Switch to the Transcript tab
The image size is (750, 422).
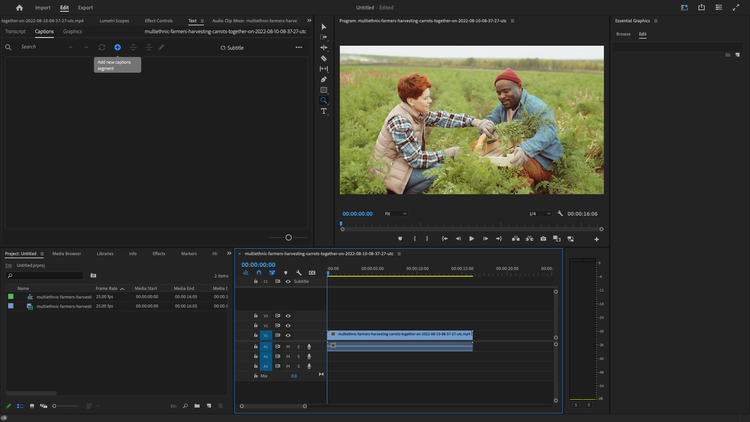[x=15, y=31]
